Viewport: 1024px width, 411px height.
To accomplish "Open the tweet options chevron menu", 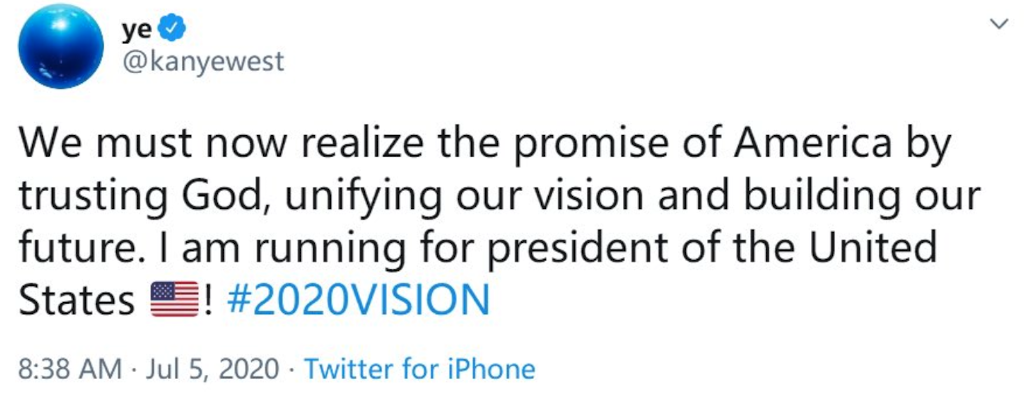I will [997, 24].
